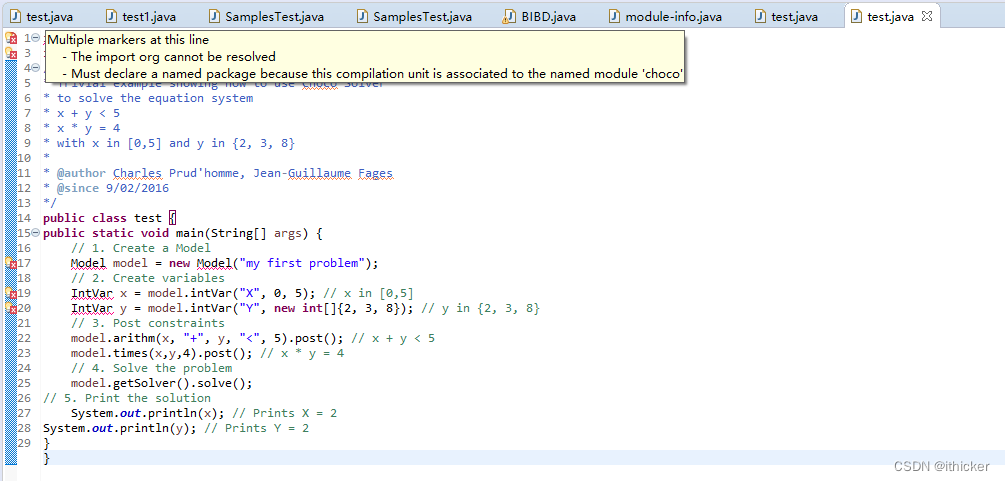Click the underlined 'IntVar' on line 19
This screenshot has height=481, width=1005.
point(91,293)
